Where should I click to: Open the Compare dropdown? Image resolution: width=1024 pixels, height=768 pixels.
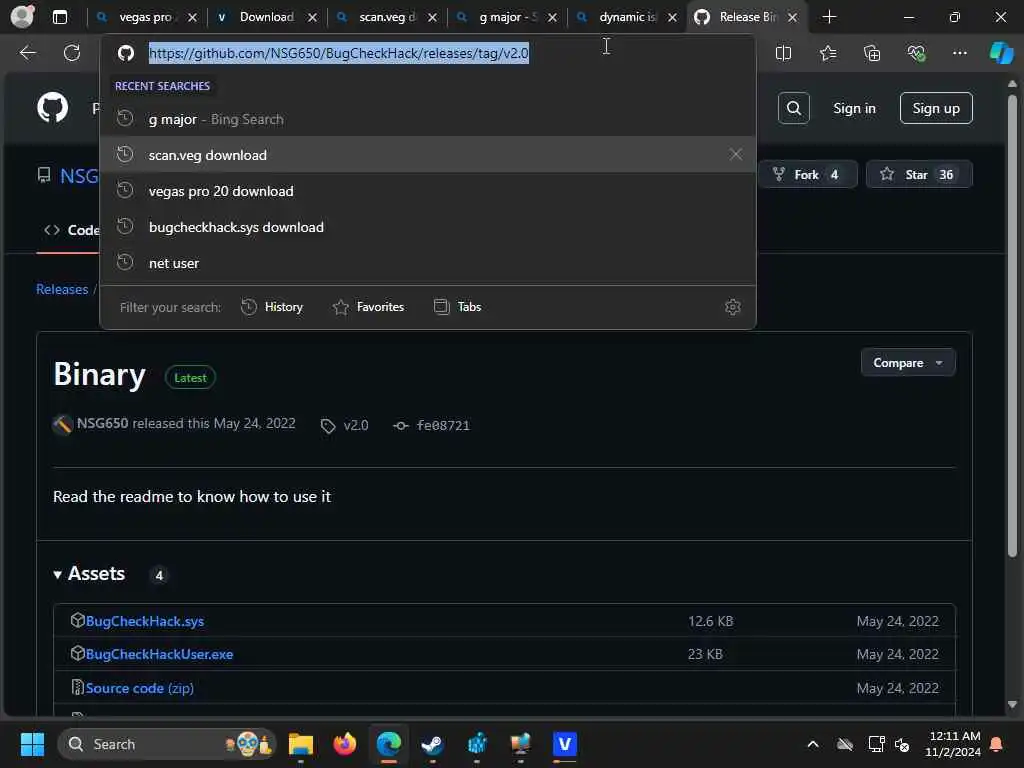(x=908, y=362)
